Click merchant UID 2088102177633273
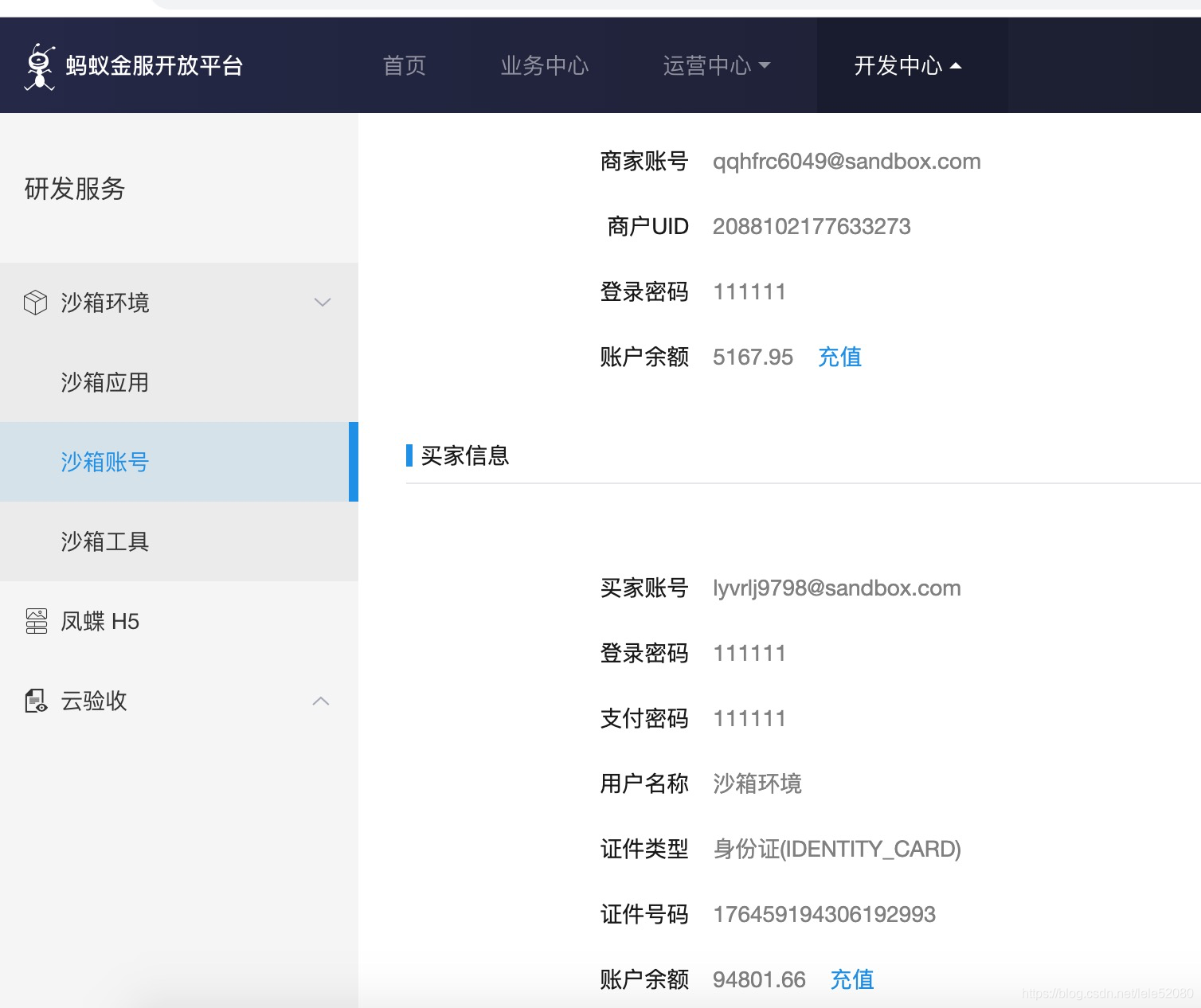 [812, 226]
